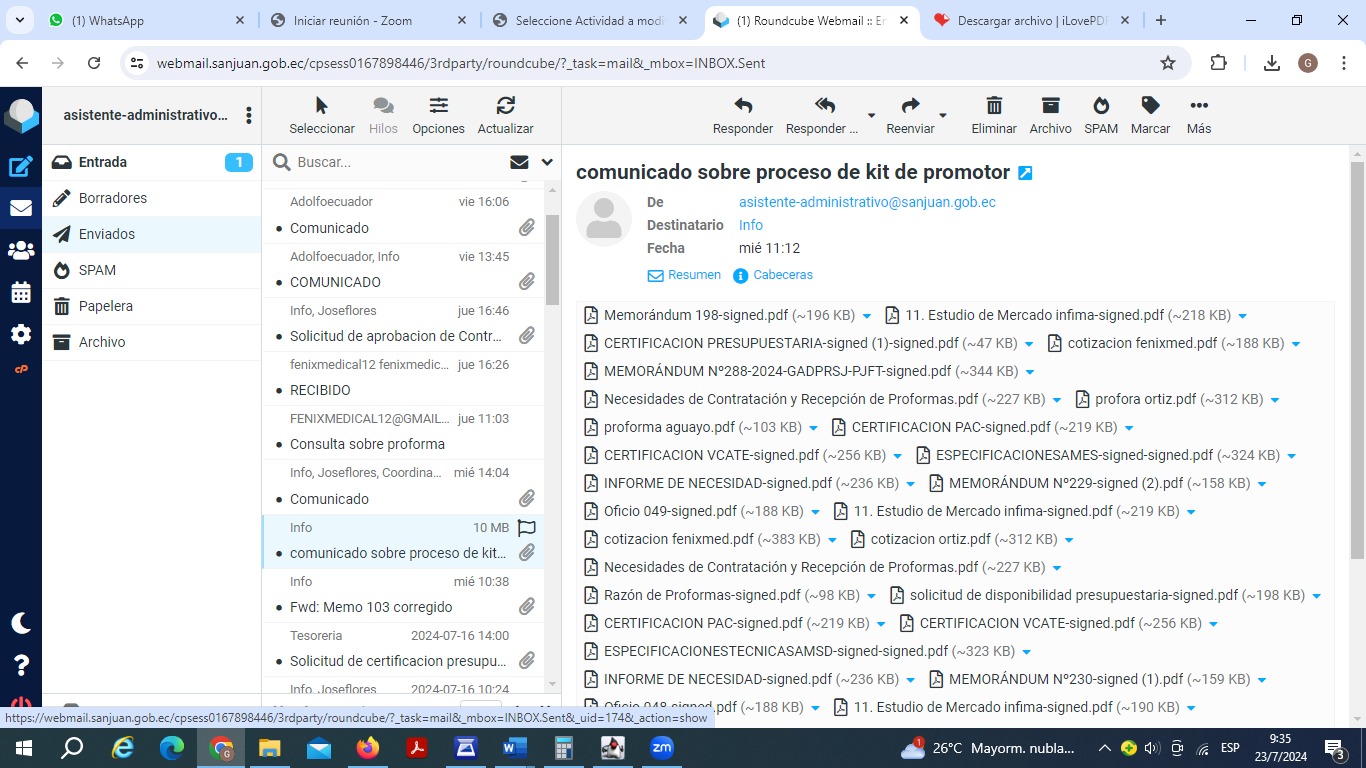Click Actualizar to refresh mail list

click(505, 106)
